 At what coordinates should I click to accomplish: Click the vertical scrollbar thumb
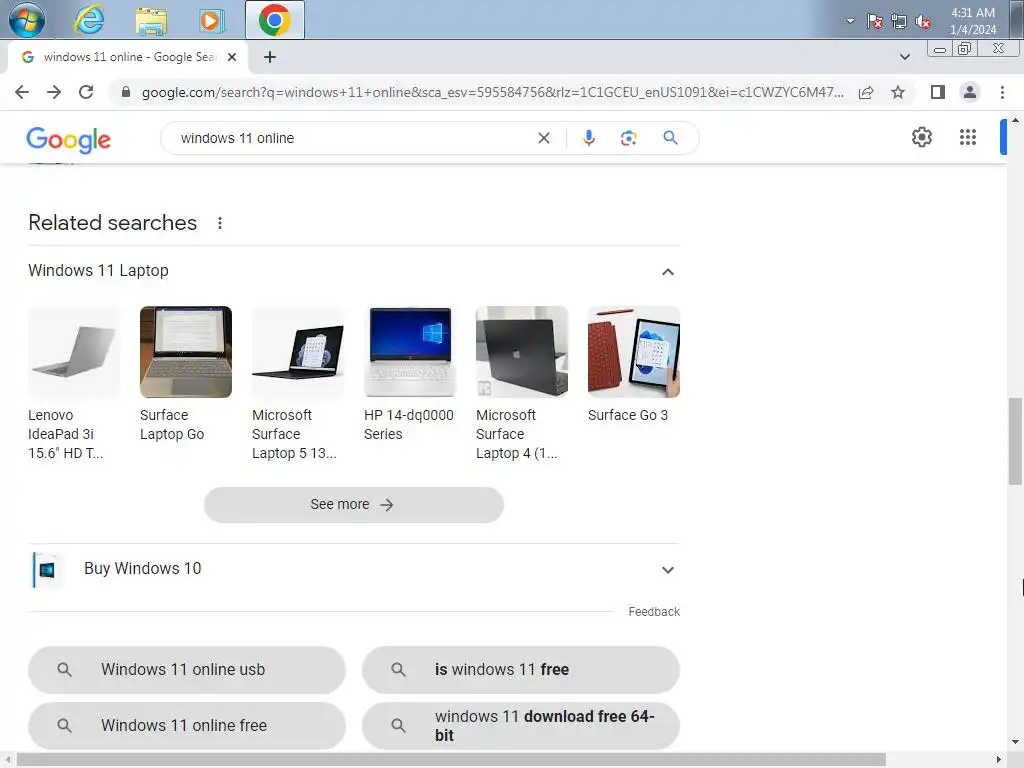tap(1015, 441)
